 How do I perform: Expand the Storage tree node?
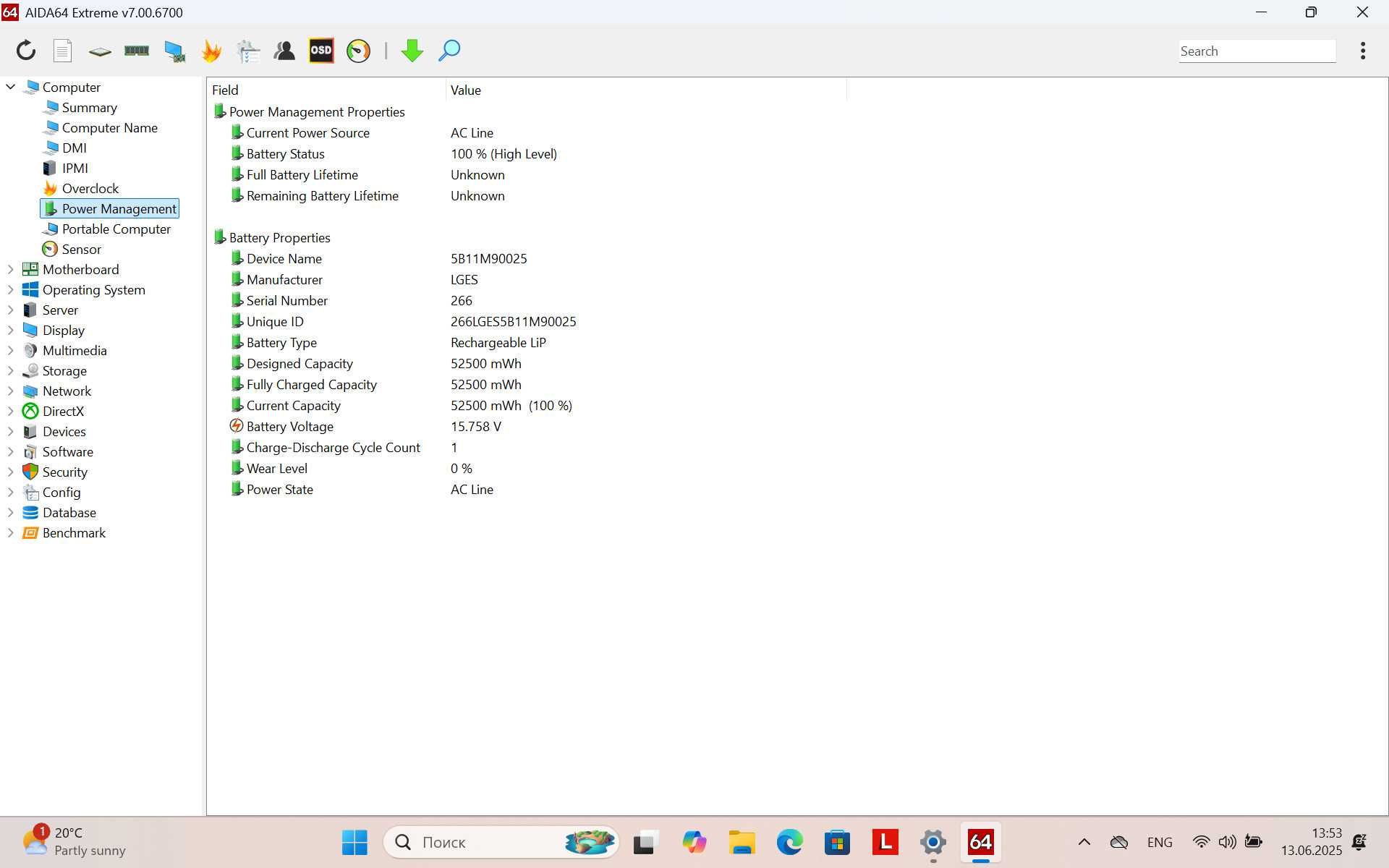click(x=11, y=370)
